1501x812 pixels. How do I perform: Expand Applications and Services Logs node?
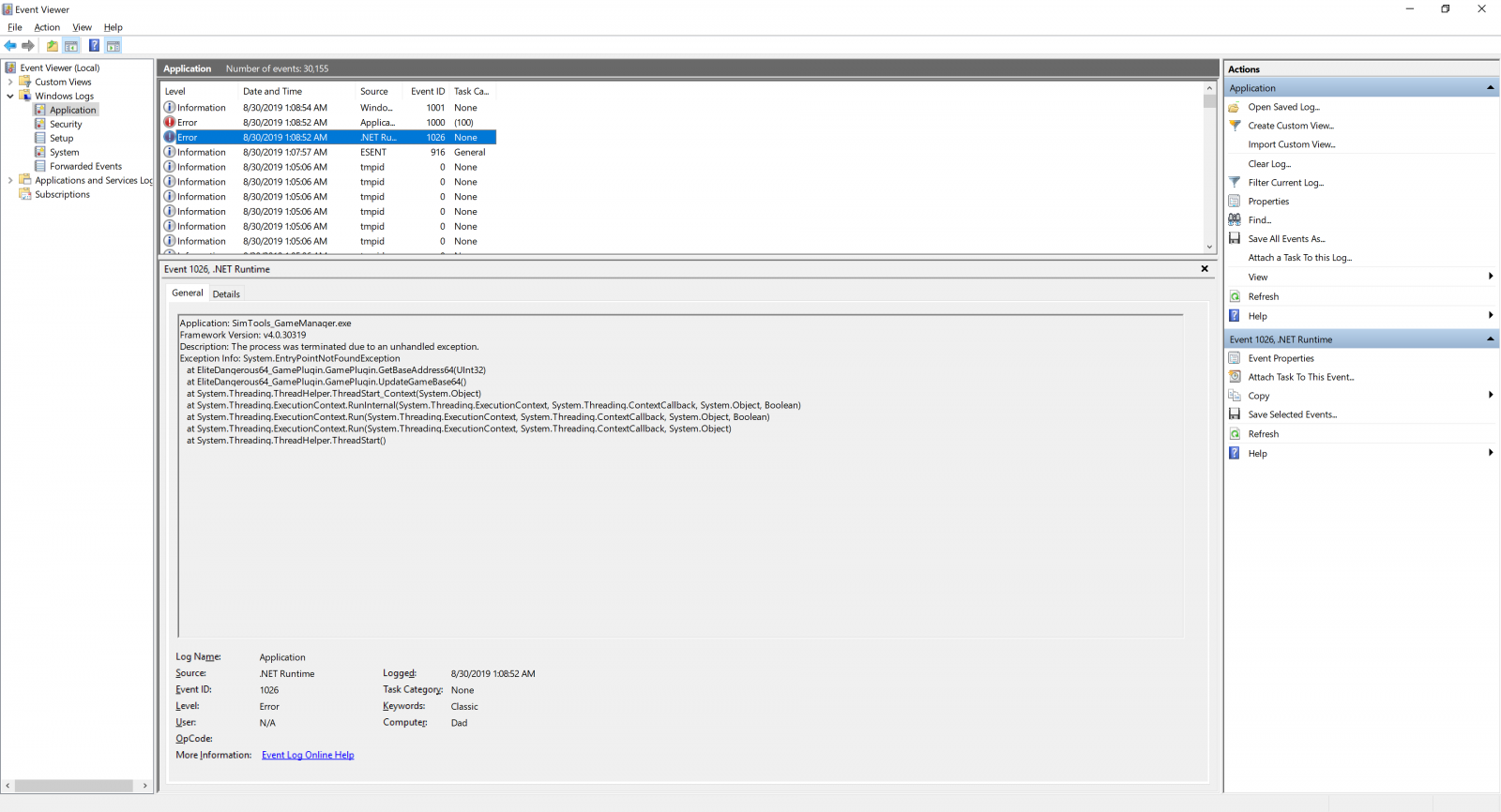pyautogui.click(x=10, y=180)
